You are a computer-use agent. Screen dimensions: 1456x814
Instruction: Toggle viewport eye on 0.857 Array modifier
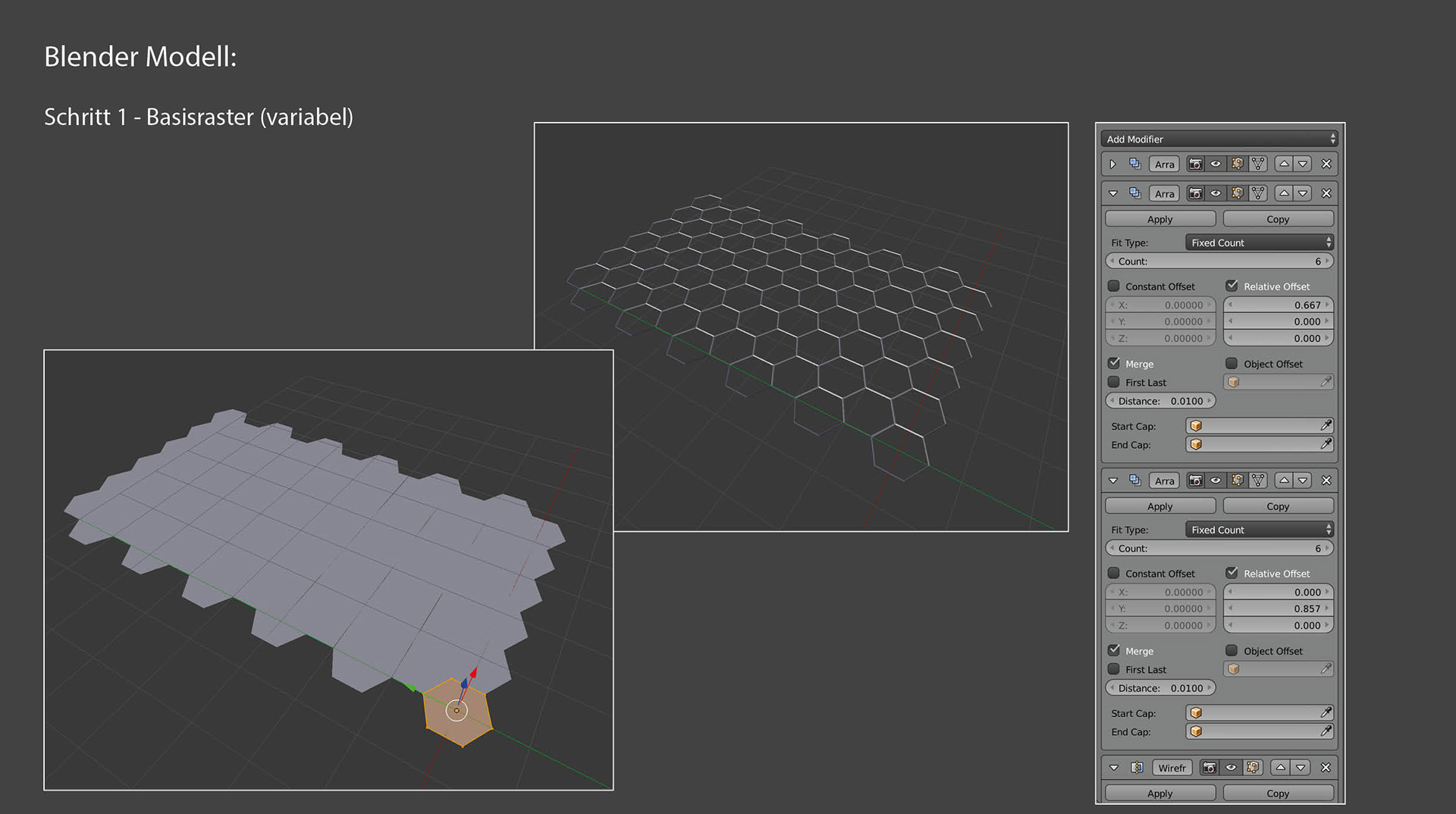1216,481
